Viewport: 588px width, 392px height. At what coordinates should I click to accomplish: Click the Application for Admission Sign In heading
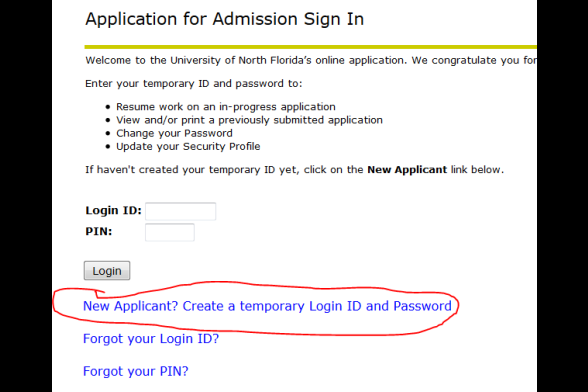tap(224, 20)
